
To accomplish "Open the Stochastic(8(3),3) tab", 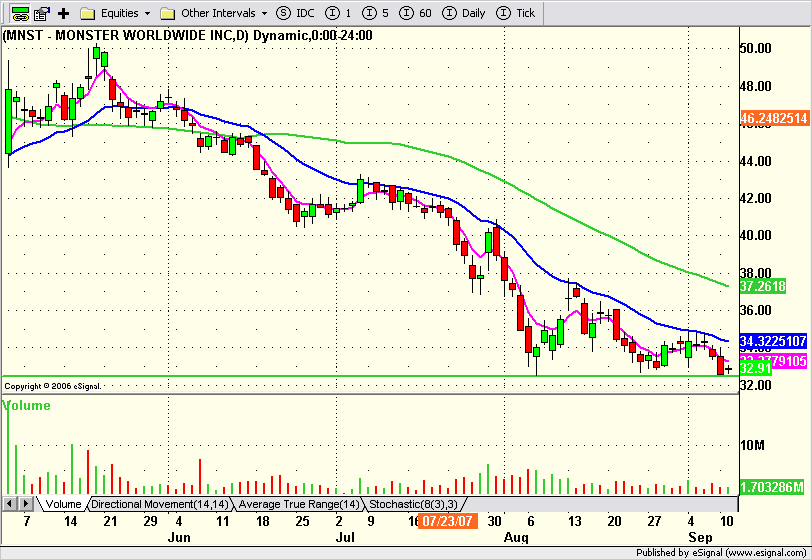I will pyautogui.click(x=413, y=504).
